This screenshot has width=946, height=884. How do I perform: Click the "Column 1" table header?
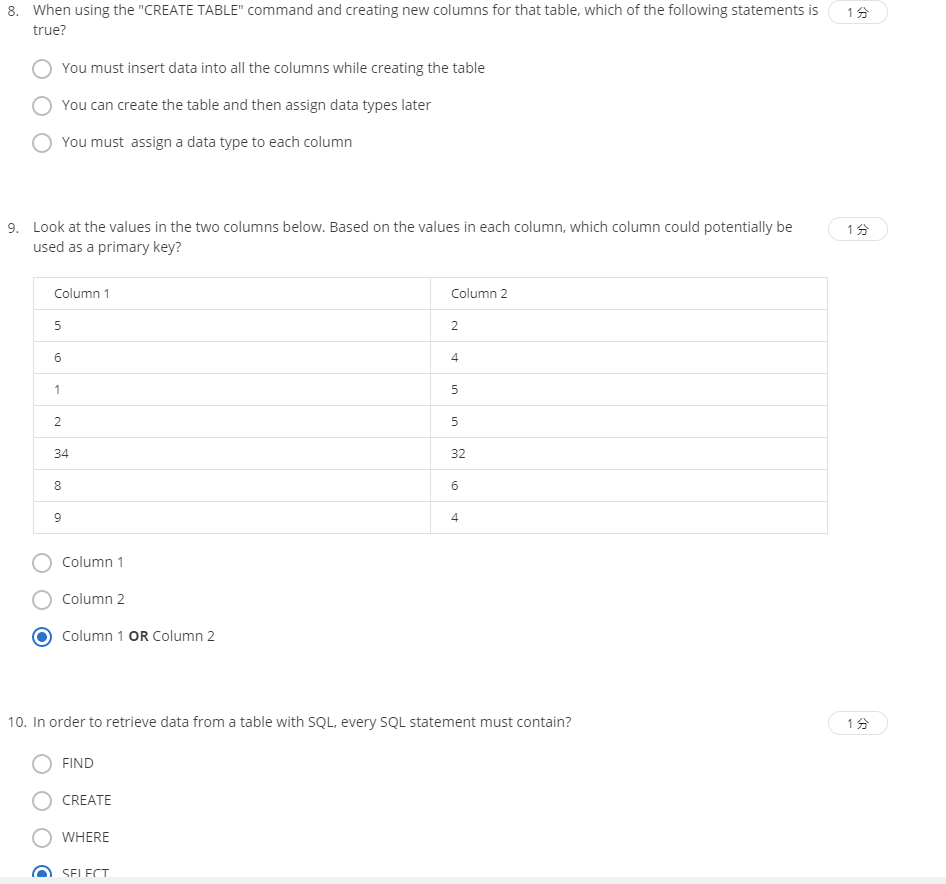80,293
